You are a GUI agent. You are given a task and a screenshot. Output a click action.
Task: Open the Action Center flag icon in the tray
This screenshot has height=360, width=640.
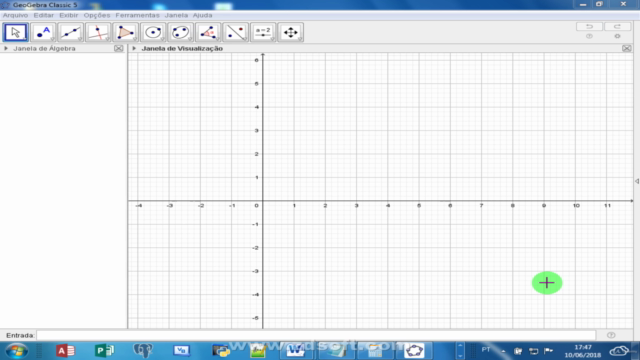click(x=549, y=351)
